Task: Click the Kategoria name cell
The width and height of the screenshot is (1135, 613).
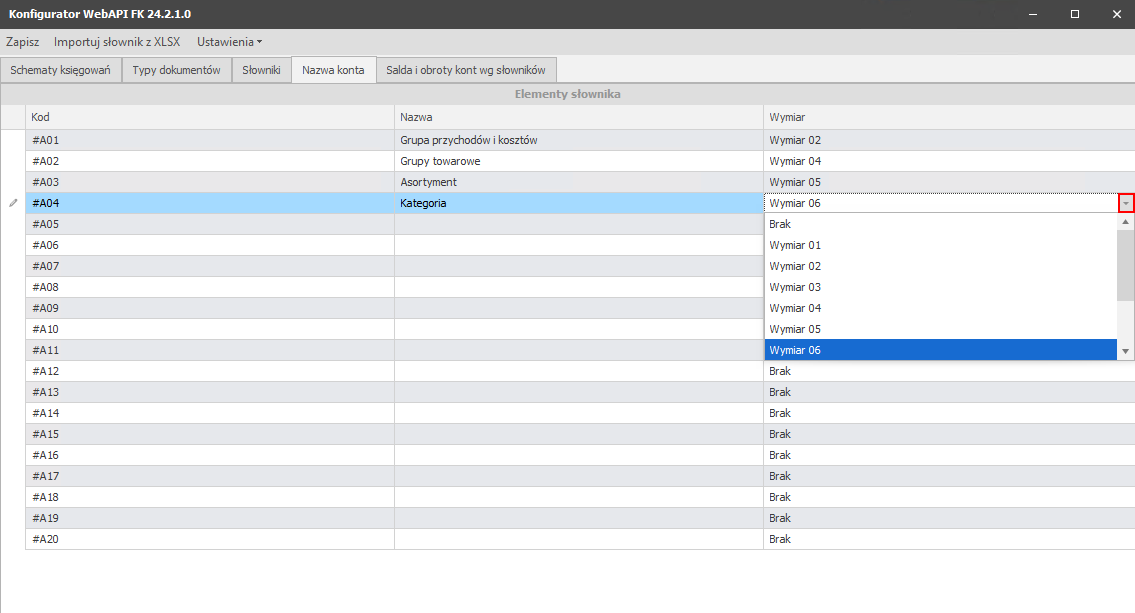Action: tap(578, 203)
